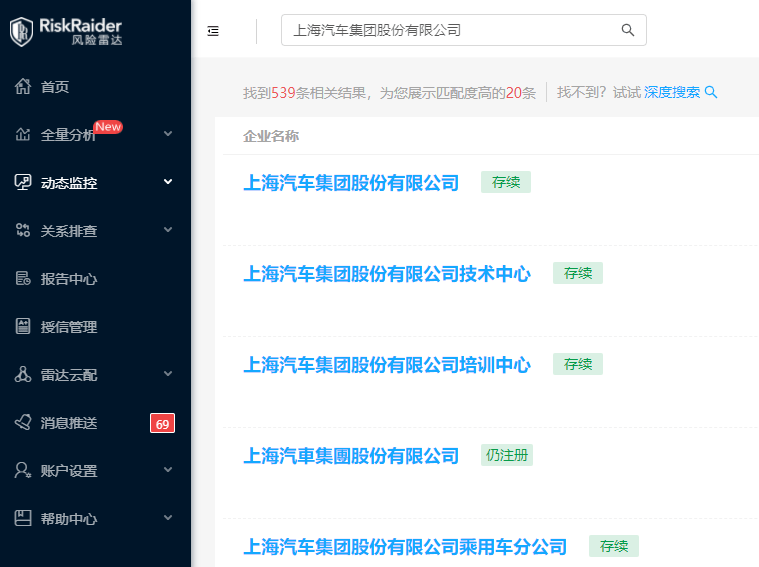
Task: Click the 仍注册 status tag
Action: click(x=507, y=455)
